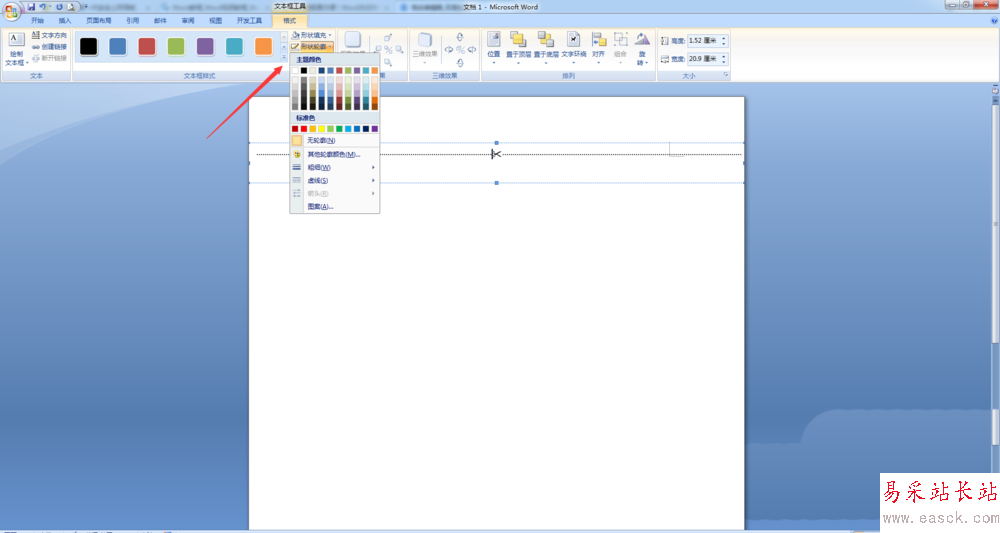Image resolution: width=1000 pixels, height=533 pixels.
Task: Open print preview from quick access toolbar
Action: (x=71, y=6)
